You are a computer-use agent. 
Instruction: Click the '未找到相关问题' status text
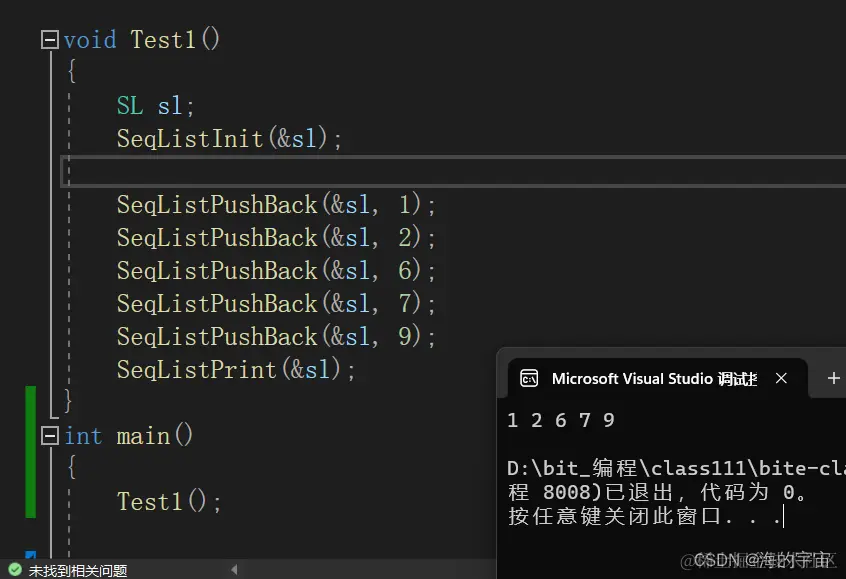click(78, 570)
